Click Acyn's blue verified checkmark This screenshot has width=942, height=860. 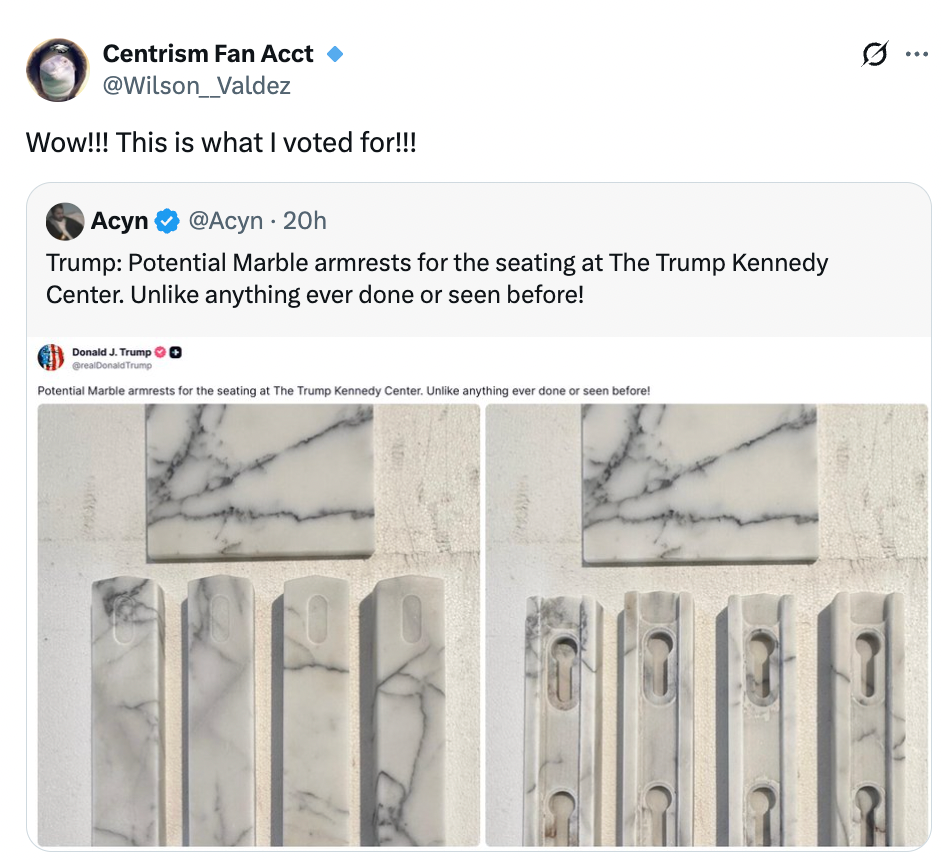pos(166,221)
